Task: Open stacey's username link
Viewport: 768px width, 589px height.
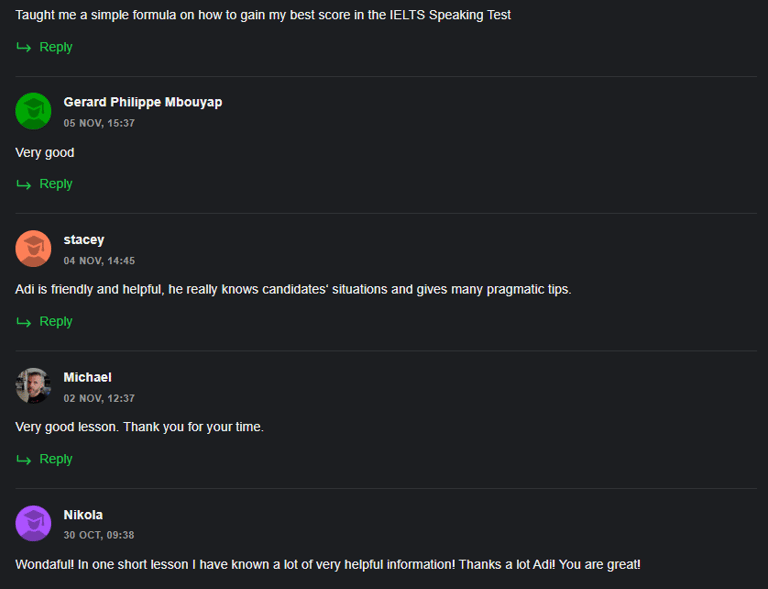Action: click(84, 240)
